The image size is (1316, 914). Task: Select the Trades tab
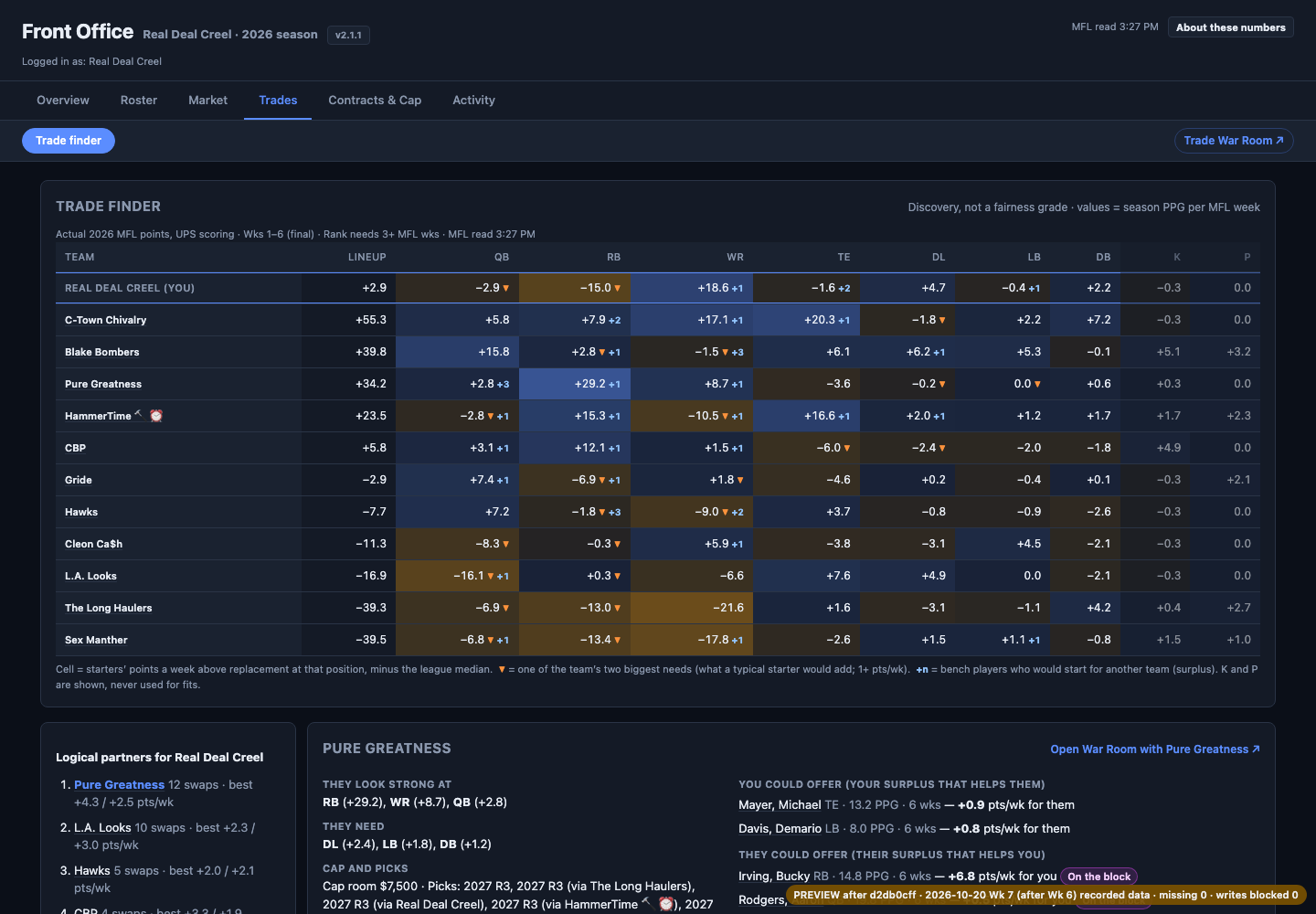pyautogui.click(x=278, y=101)
